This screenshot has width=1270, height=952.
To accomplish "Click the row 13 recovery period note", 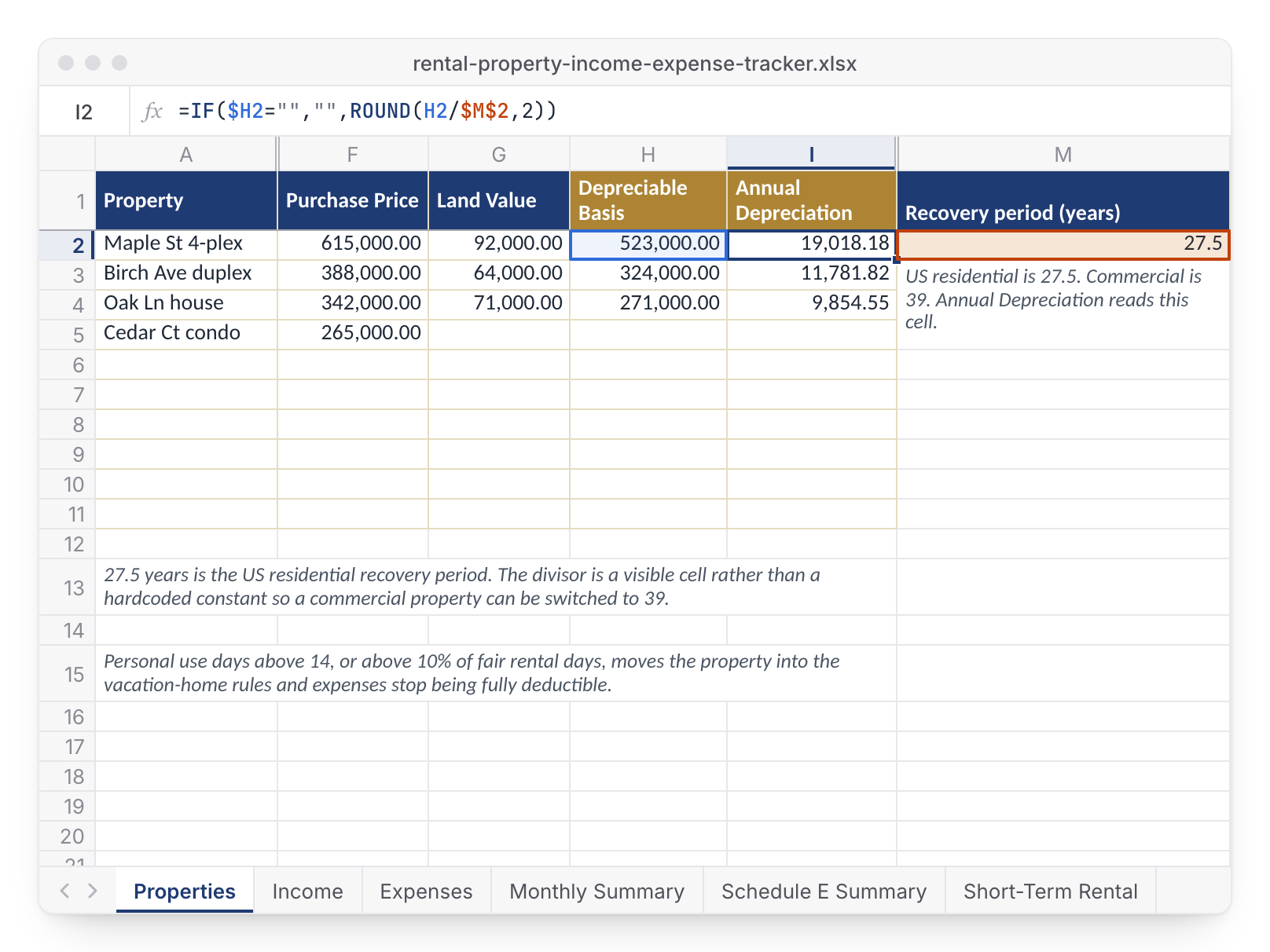I will pos(496,587).
